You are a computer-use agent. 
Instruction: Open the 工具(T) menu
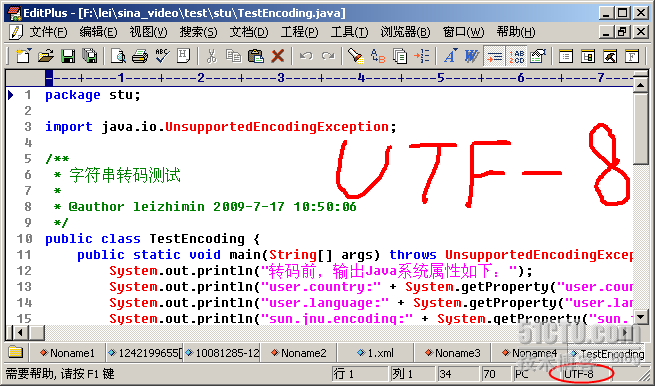pyautogui.click(x=350, y=32)
